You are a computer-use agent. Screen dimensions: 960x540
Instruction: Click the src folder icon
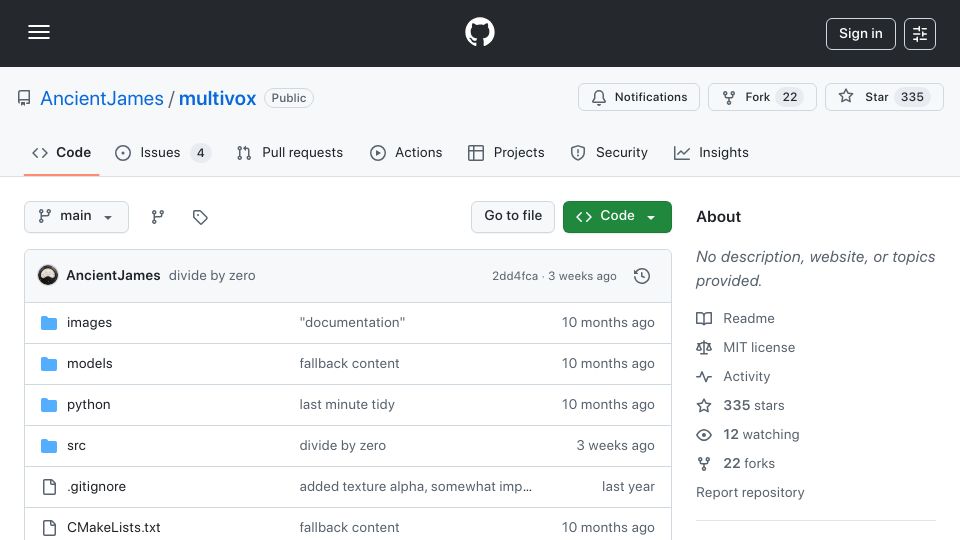[x=49, y=446]
